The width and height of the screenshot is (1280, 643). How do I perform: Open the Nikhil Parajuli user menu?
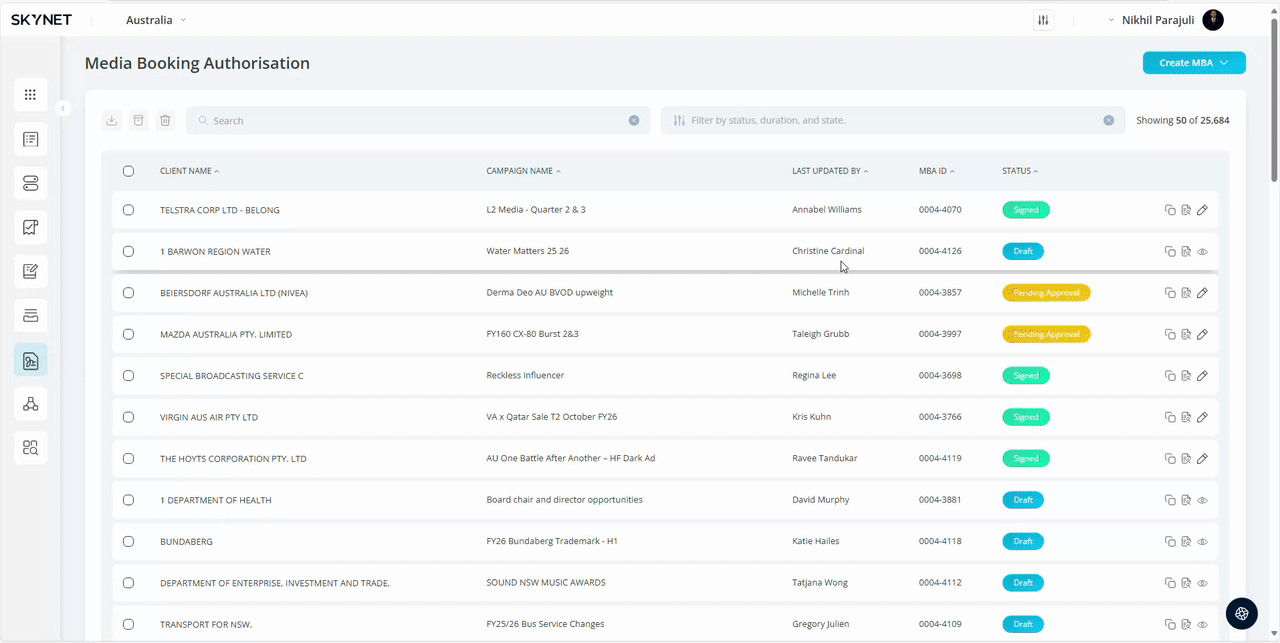pyautogui.click(x=1165, y=20)
